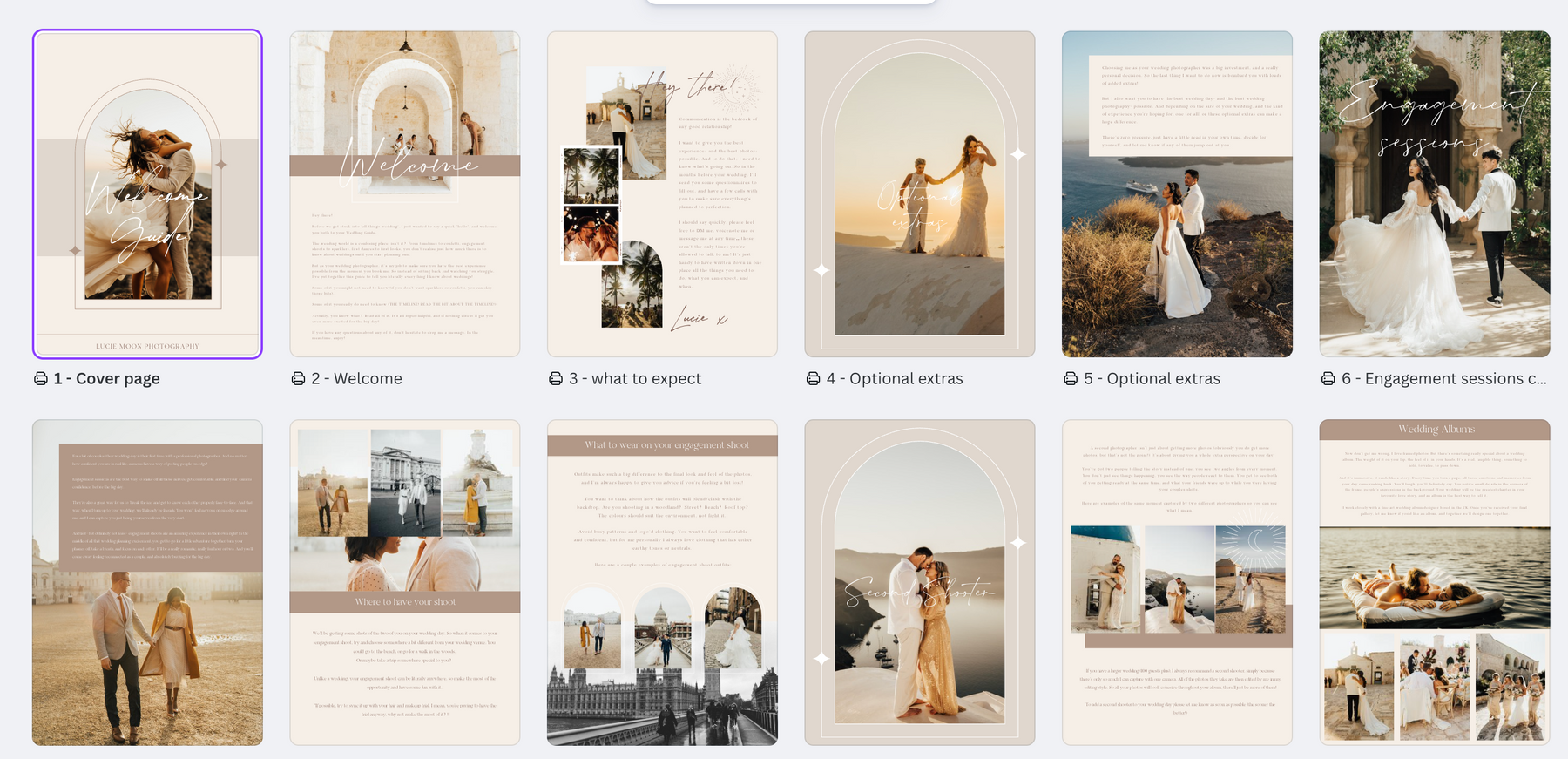Select the 'Hey there!' page 3 thumbnail

coord(662,194)
